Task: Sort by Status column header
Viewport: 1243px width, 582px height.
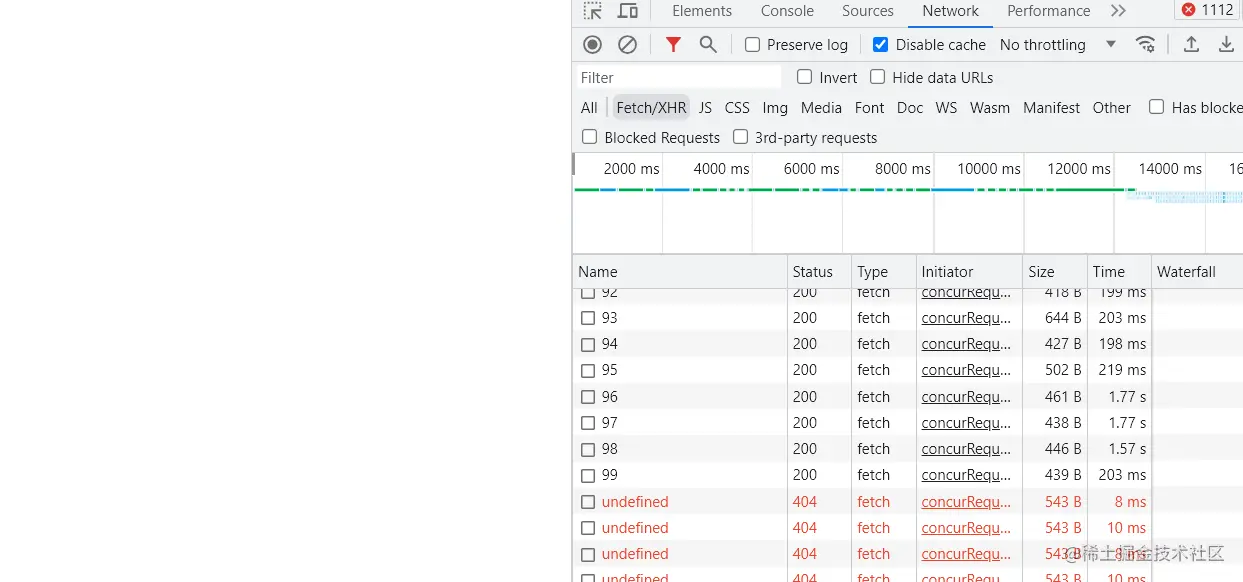Action: click(819, 272)
